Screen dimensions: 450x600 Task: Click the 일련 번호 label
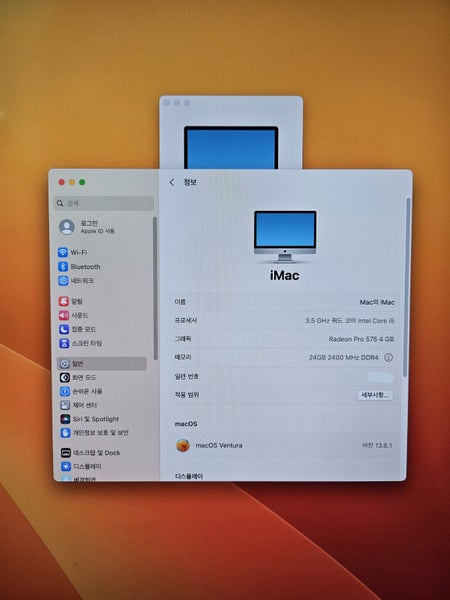[186, 377]
